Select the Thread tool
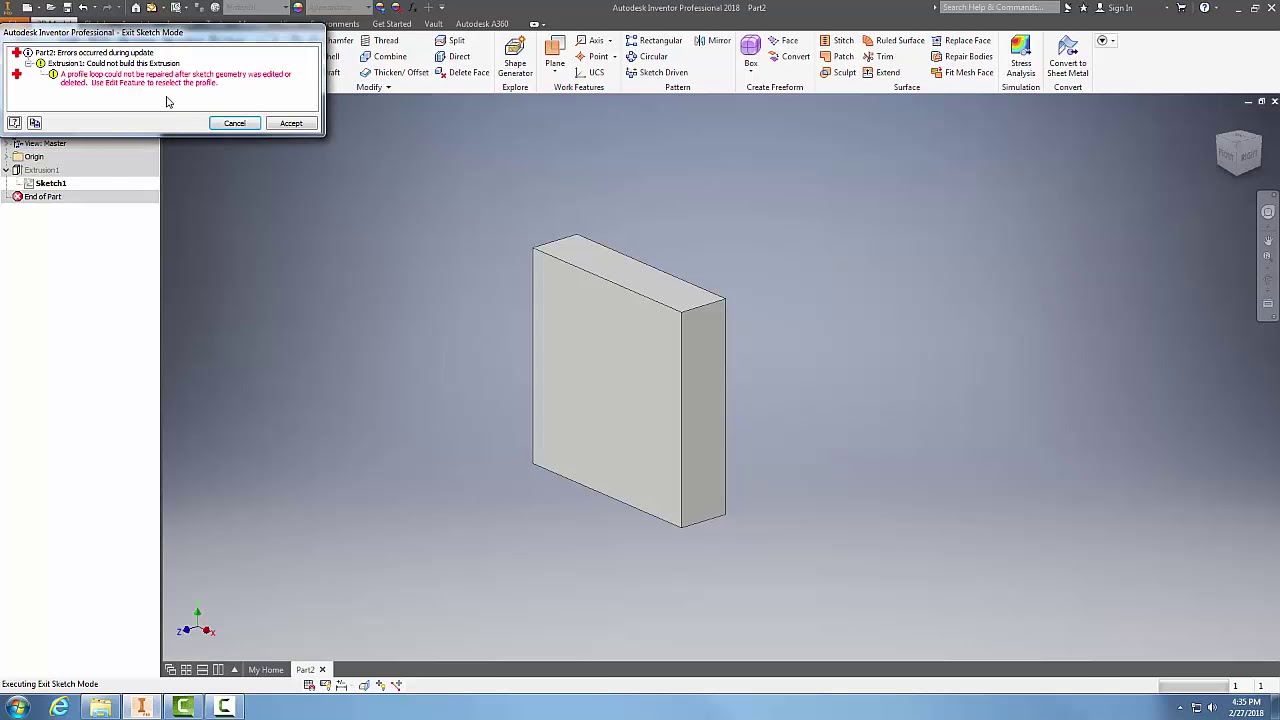The width and height of the screenshot is (1280, 720). (379, 40)
